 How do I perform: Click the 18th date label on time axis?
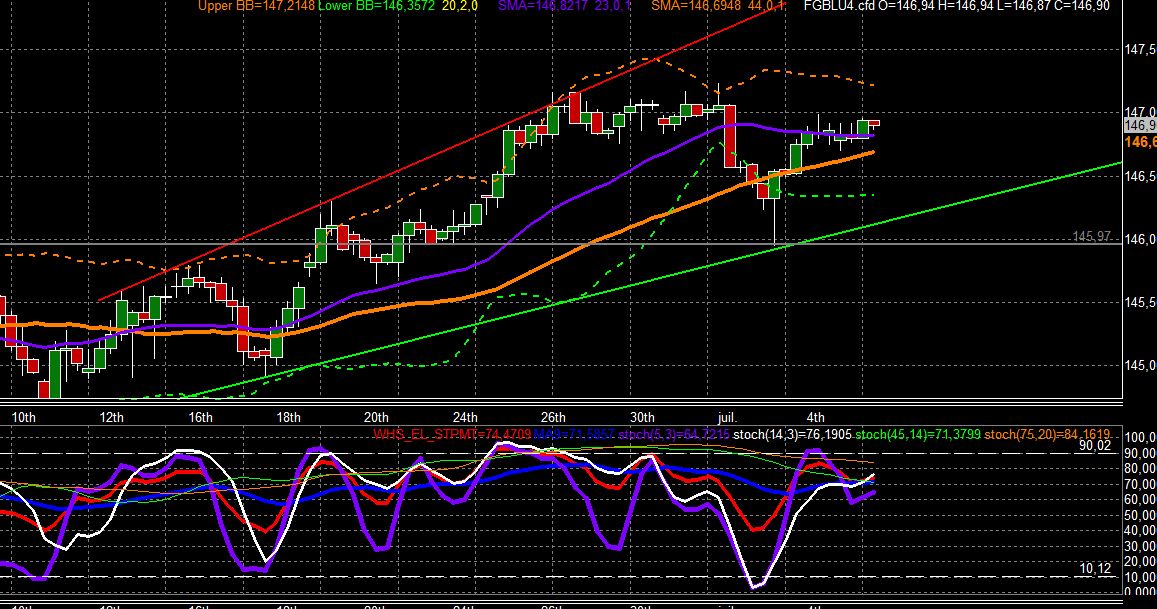289,417
